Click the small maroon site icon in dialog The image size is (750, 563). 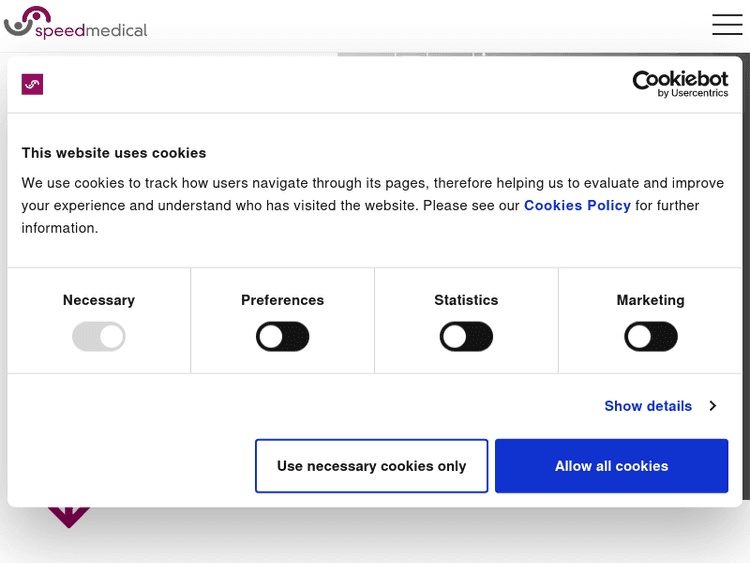point(32,84)
